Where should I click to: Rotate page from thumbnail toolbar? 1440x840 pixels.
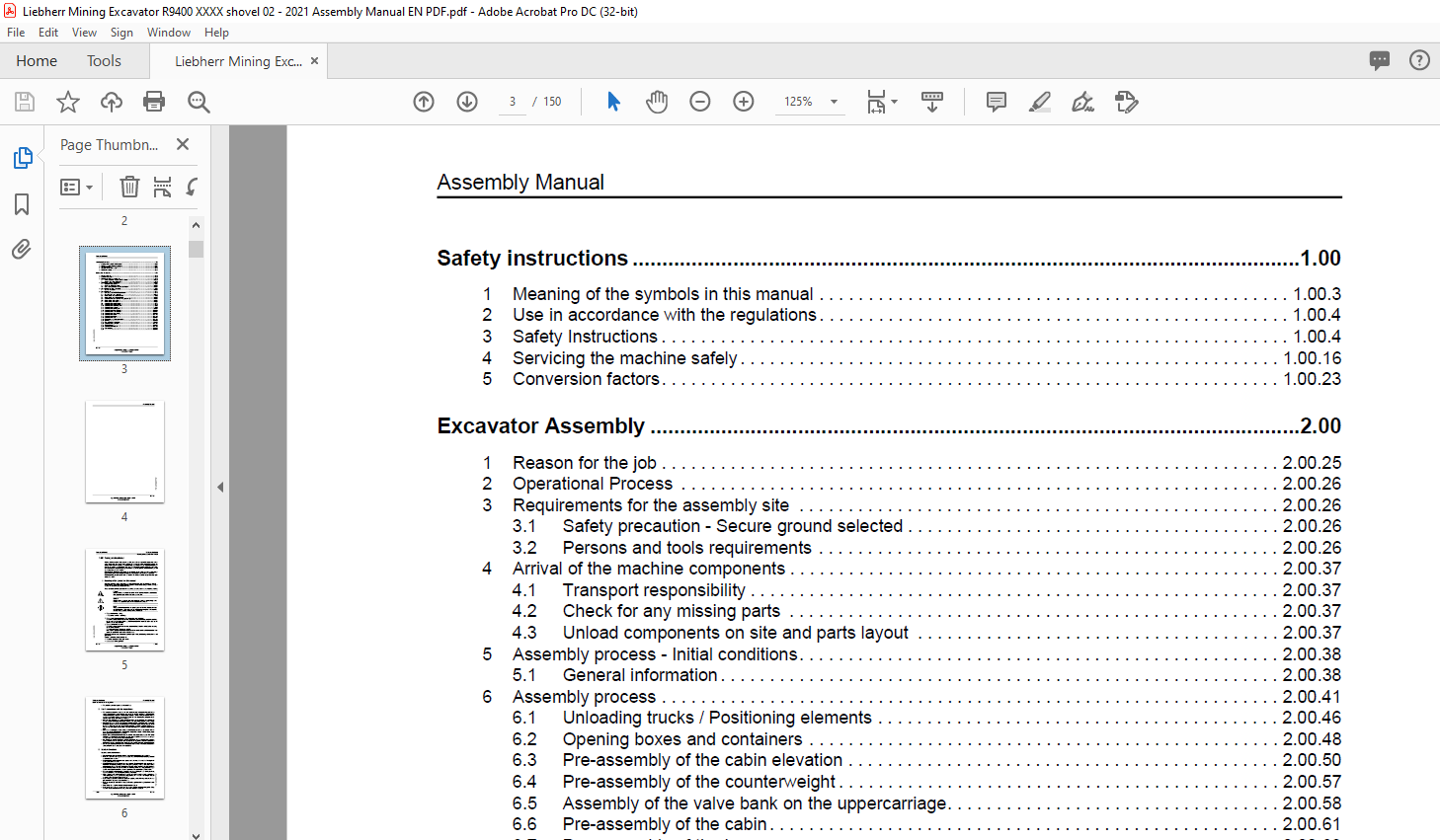point(193,187)
